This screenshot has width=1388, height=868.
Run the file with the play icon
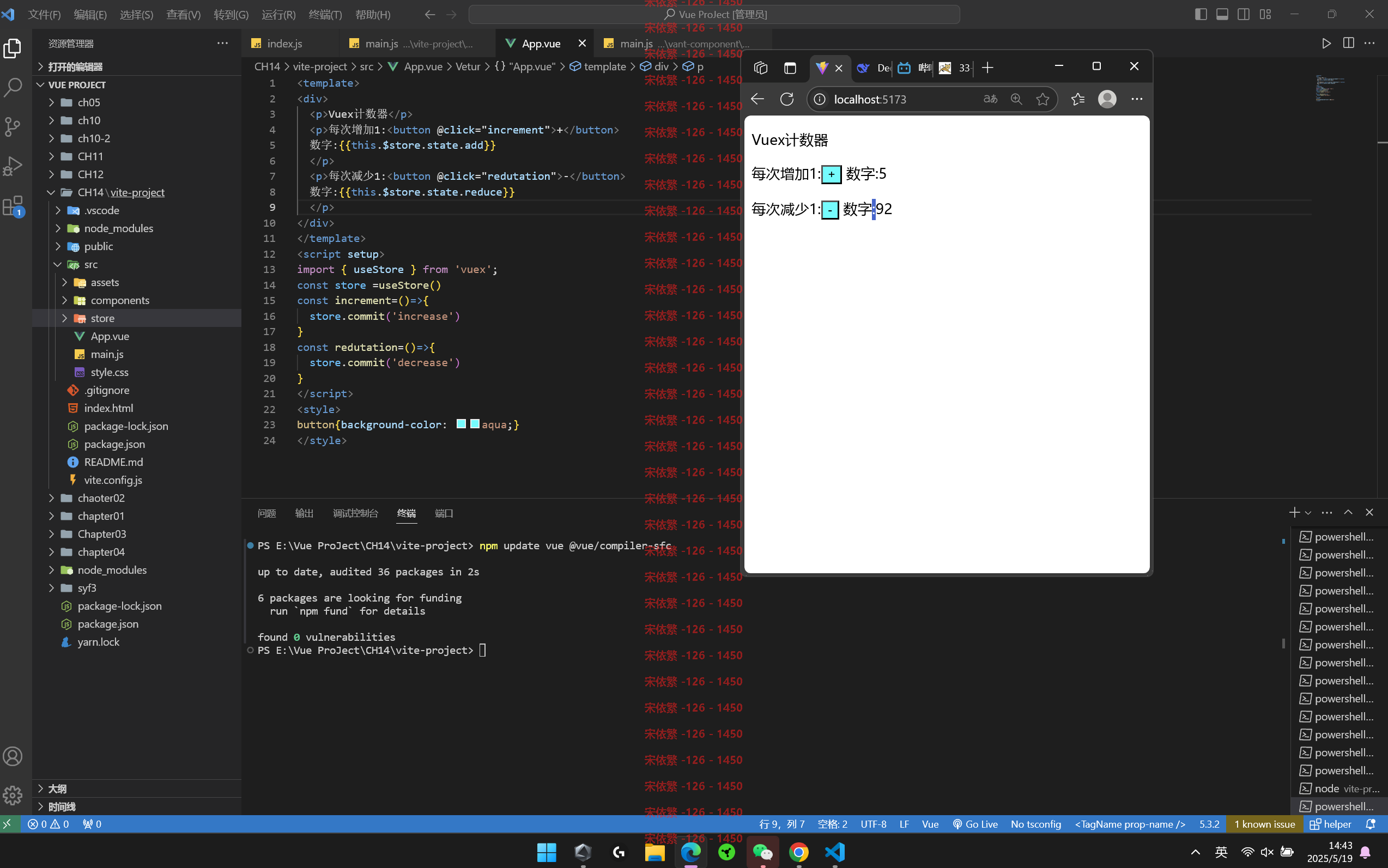(x=1326, y=44)
